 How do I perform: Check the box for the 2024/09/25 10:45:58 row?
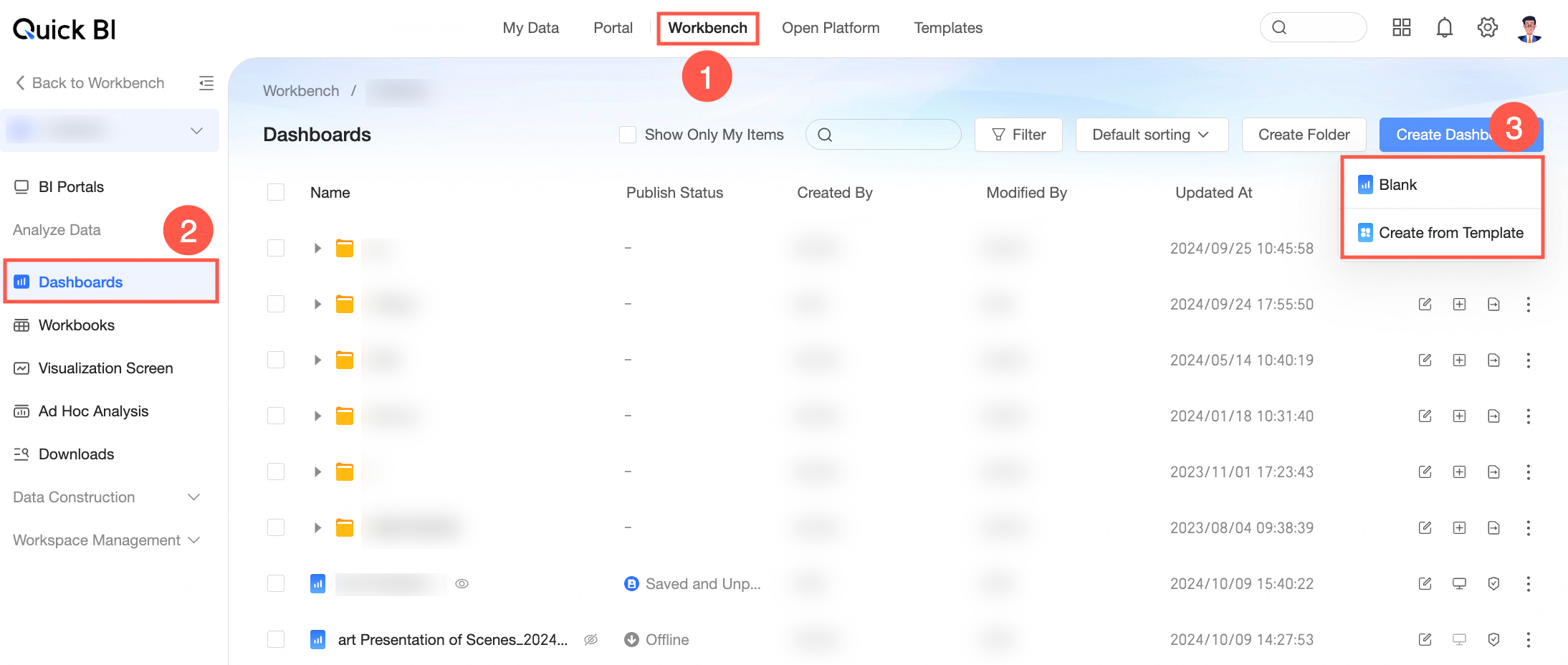pos(276,248)
